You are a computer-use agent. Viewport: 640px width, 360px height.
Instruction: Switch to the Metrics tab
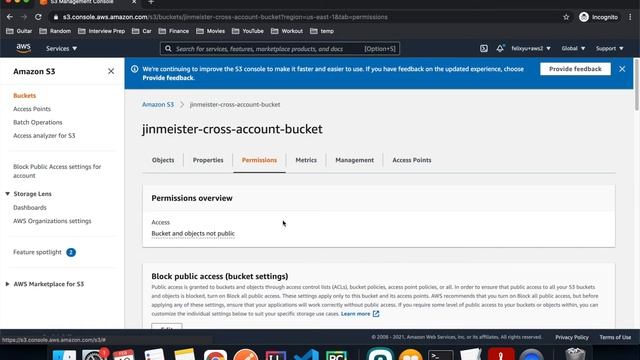[306, 160]
